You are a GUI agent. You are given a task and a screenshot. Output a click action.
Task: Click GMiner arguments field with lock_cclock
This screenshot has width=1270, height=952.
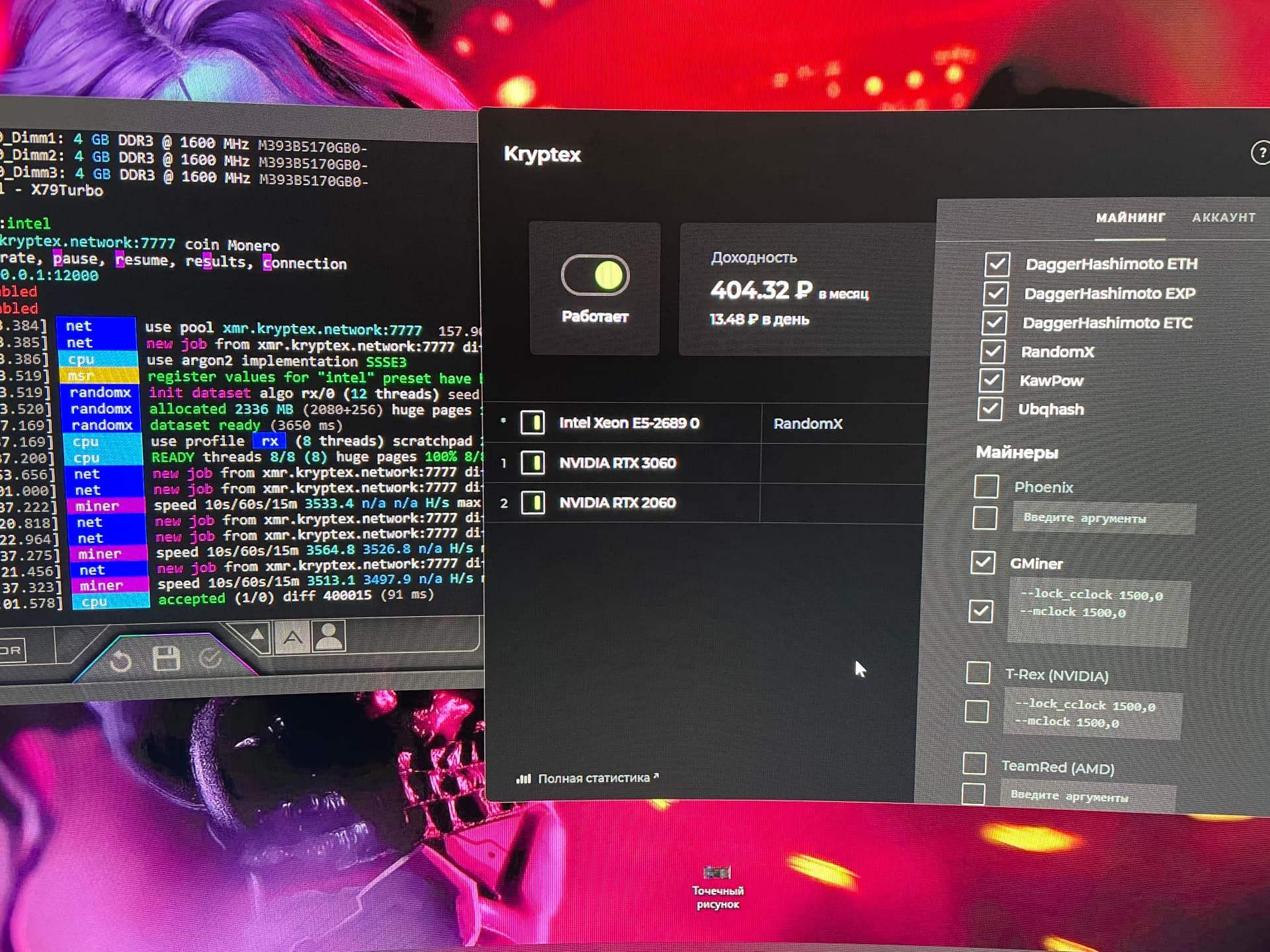1099,612
